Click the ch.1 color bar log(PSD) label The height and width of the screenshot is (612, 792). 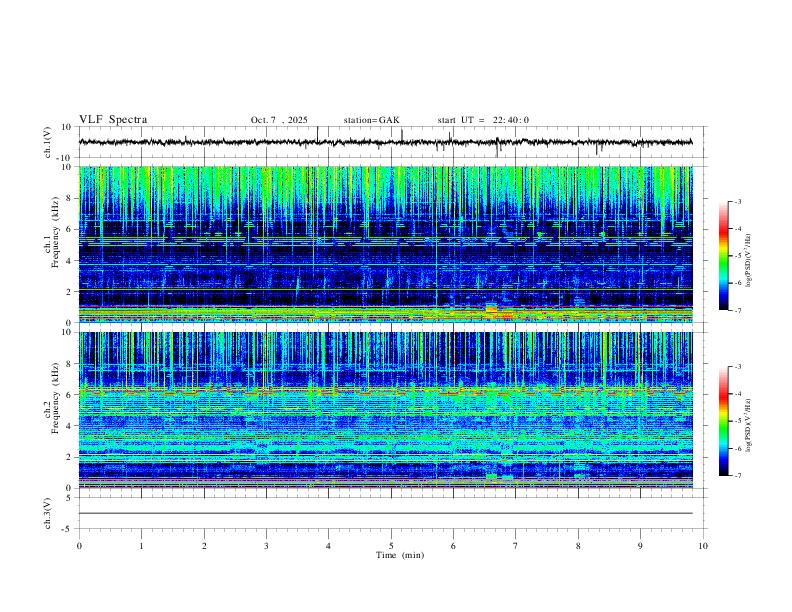[x=749, y=260]
